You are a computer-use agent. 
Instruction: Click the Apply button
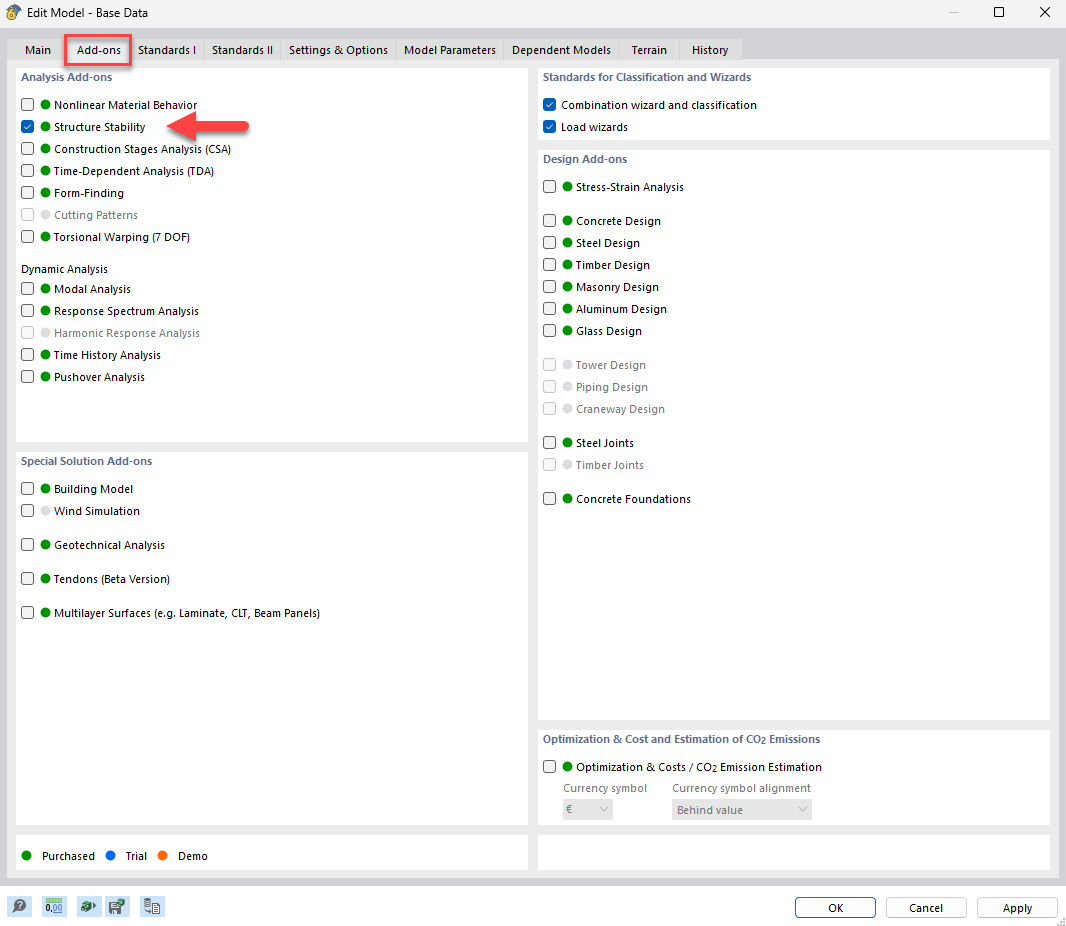click(1017, 908)
